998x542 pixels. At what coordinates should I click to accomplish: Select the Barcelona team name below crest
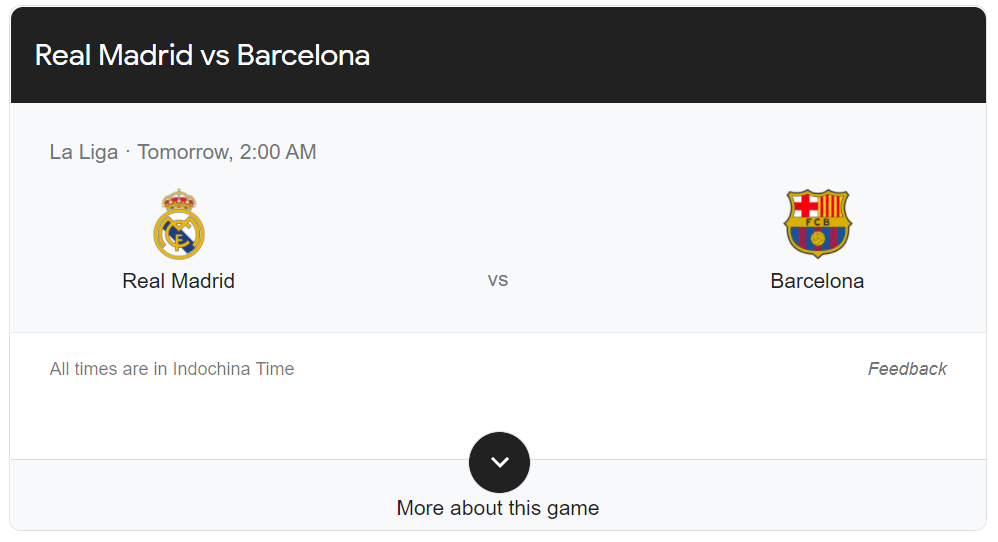(x=817, y=281)
